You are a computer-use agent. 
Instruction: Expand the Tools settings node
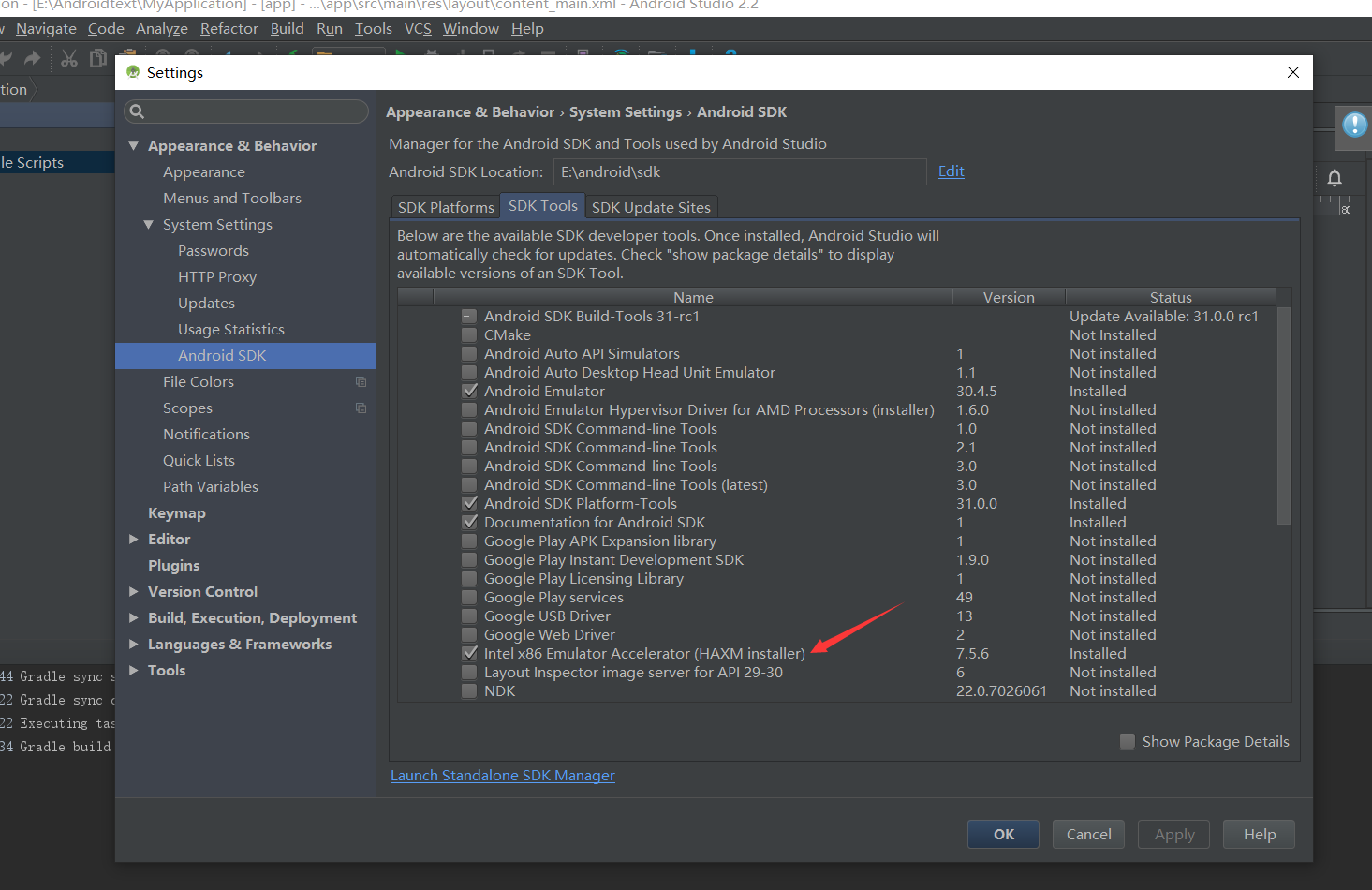coord(133,671)
